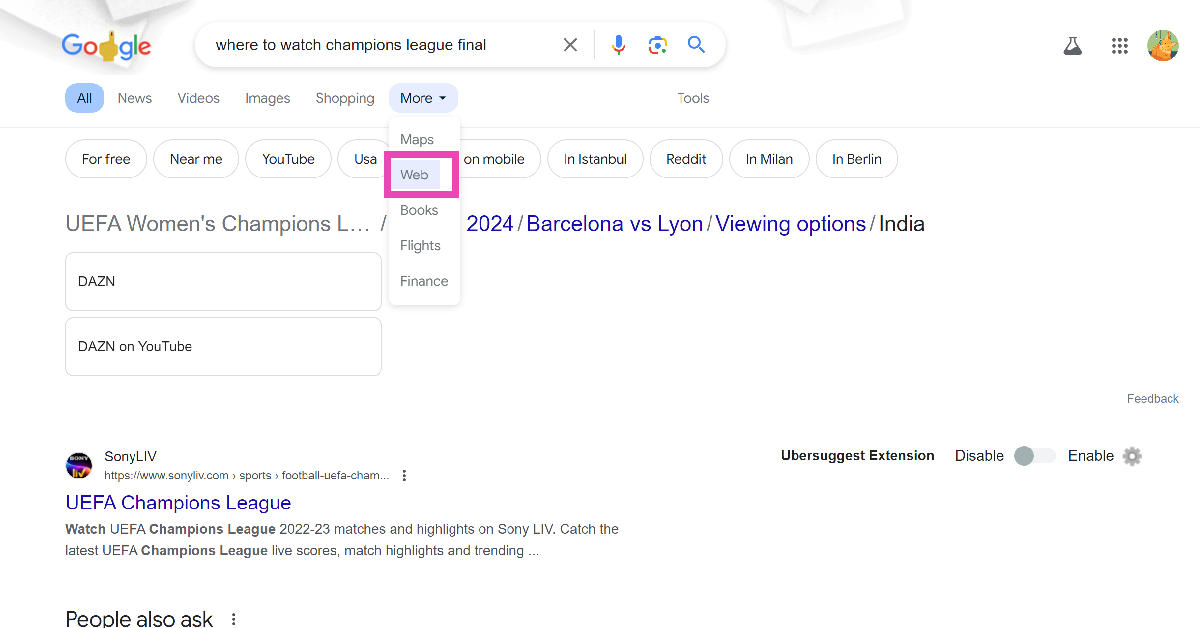Open Google Lens image search
Screen dimensions: 1200x628
(657, 45)
